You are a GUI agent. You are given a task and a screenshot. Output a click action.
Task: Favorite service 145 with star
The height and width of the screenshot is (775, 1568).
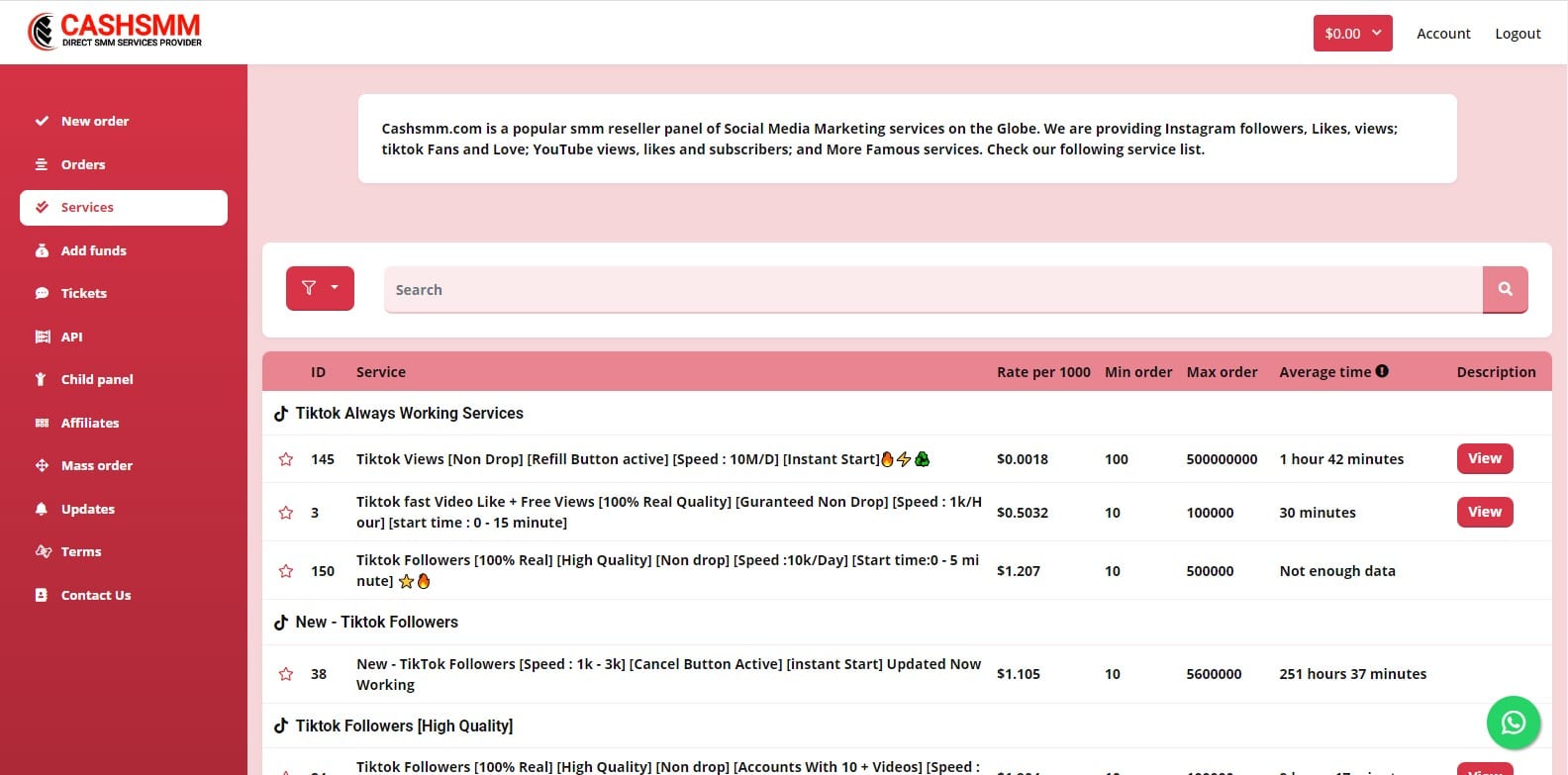[x=286, y=459]
